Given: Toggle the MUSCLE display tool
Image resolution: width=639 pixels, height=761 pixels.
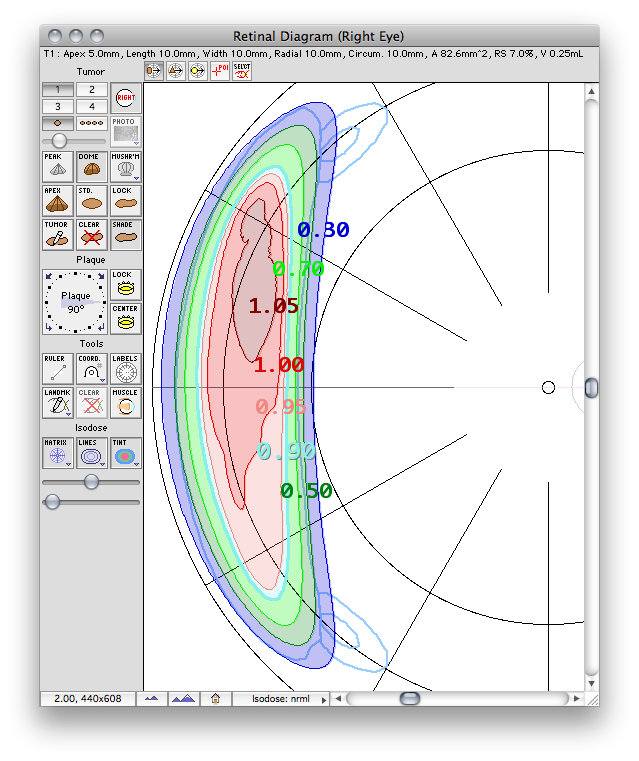Looking at the screenshot, I should pos(126,402).
